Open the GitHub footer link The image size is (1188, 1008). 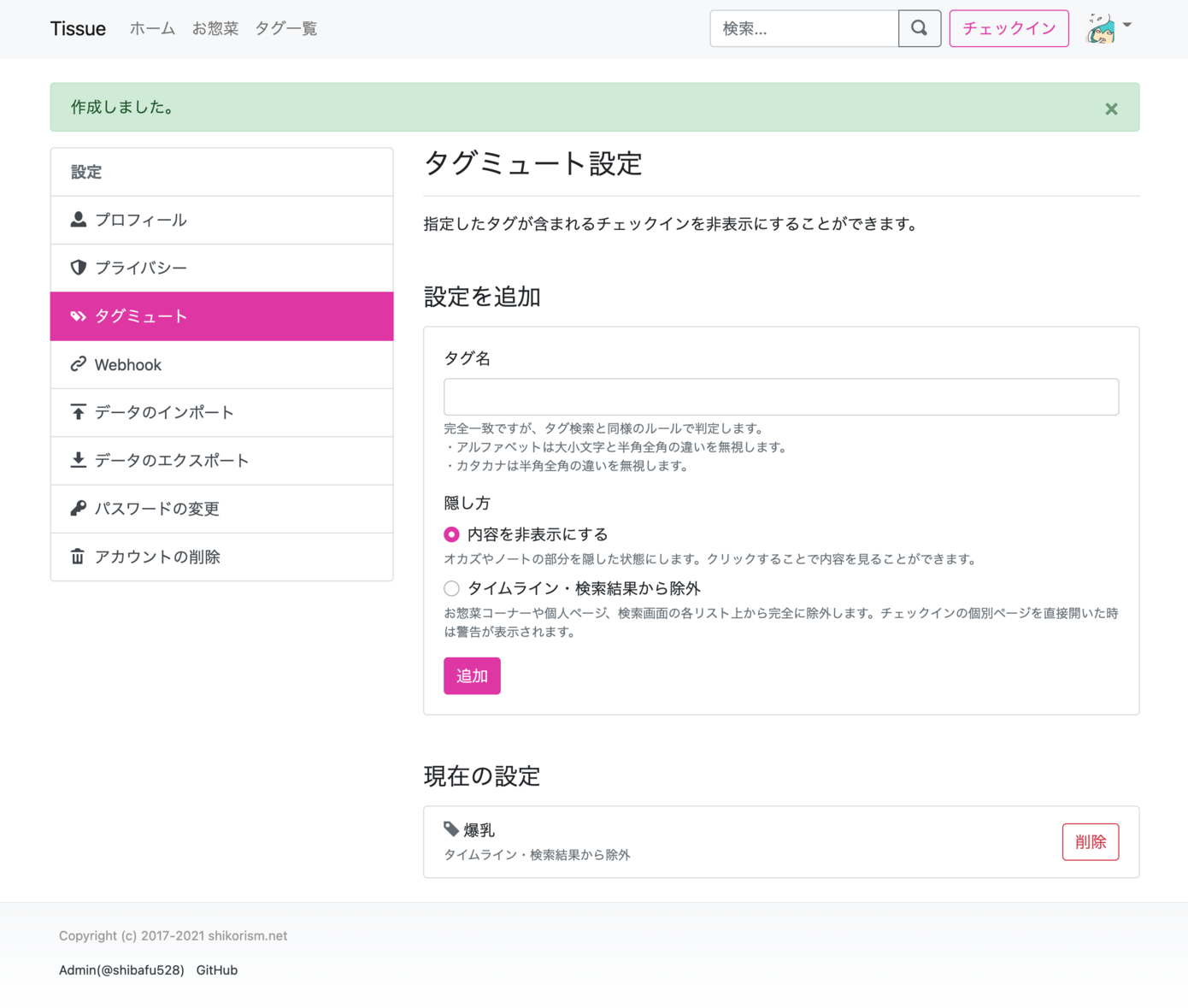pyautogui.click(x=217, y=970)
